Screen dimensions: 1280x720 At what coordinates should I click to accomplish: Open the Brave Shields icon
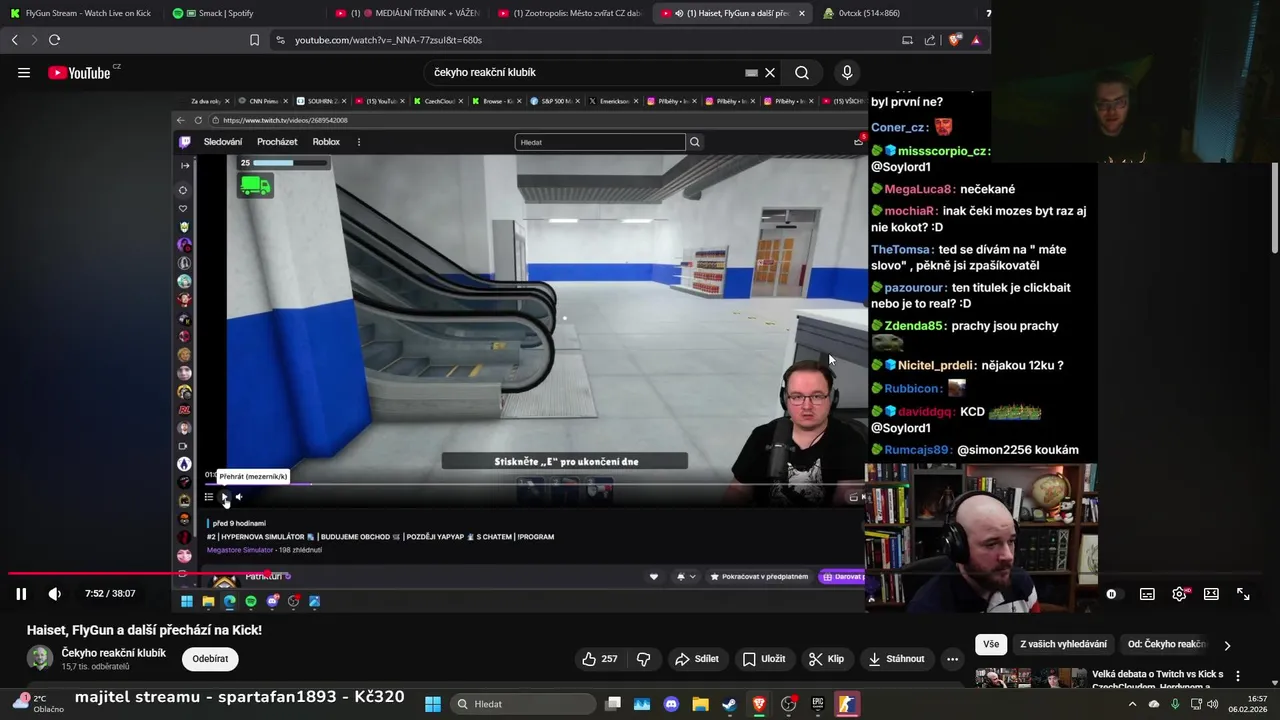(x=955, y=40)
